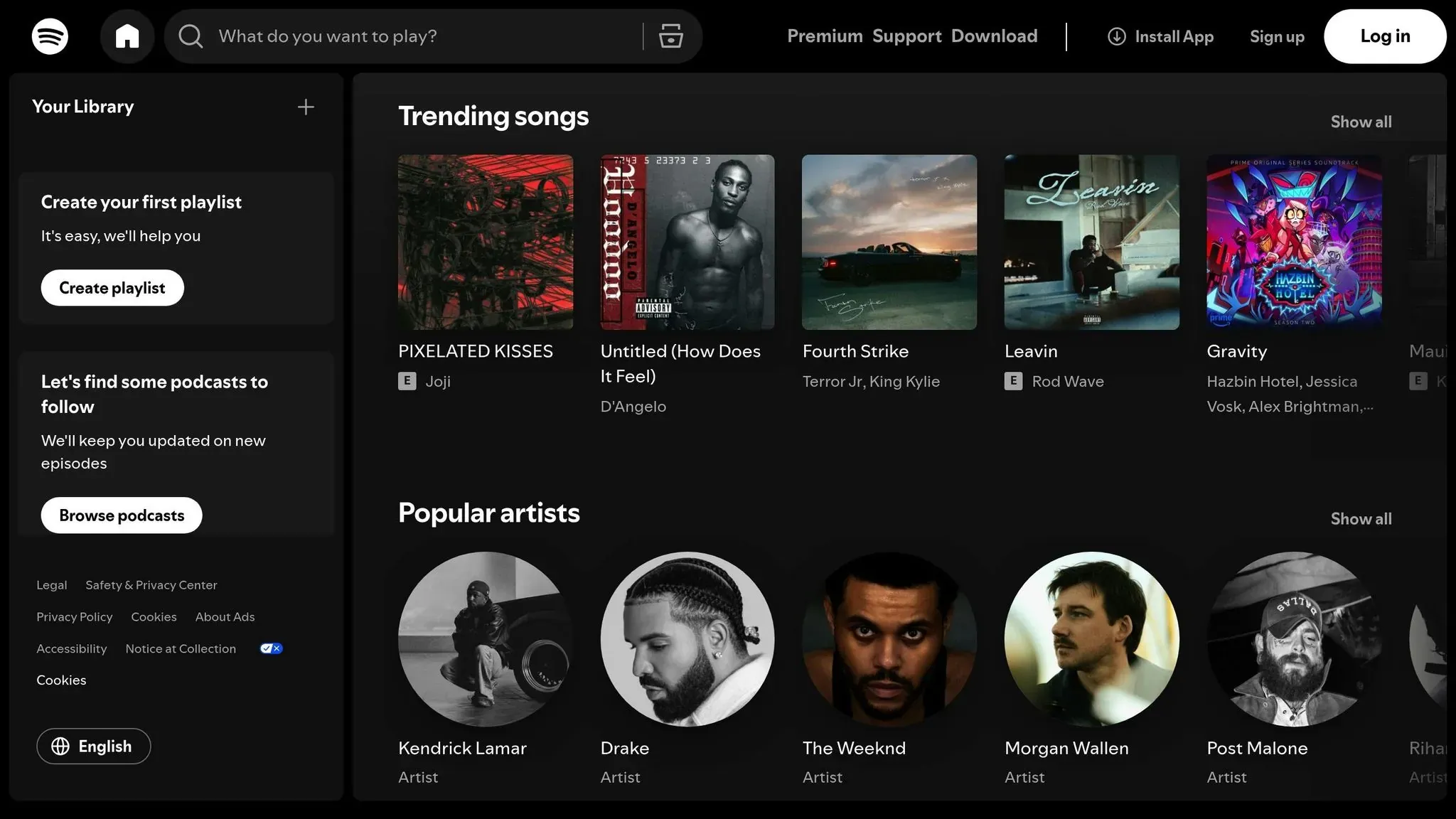Open Kendrick Lamar's artist photo
The width and height of the screenshot is (1456, 819).
click(x=486, y=639)
